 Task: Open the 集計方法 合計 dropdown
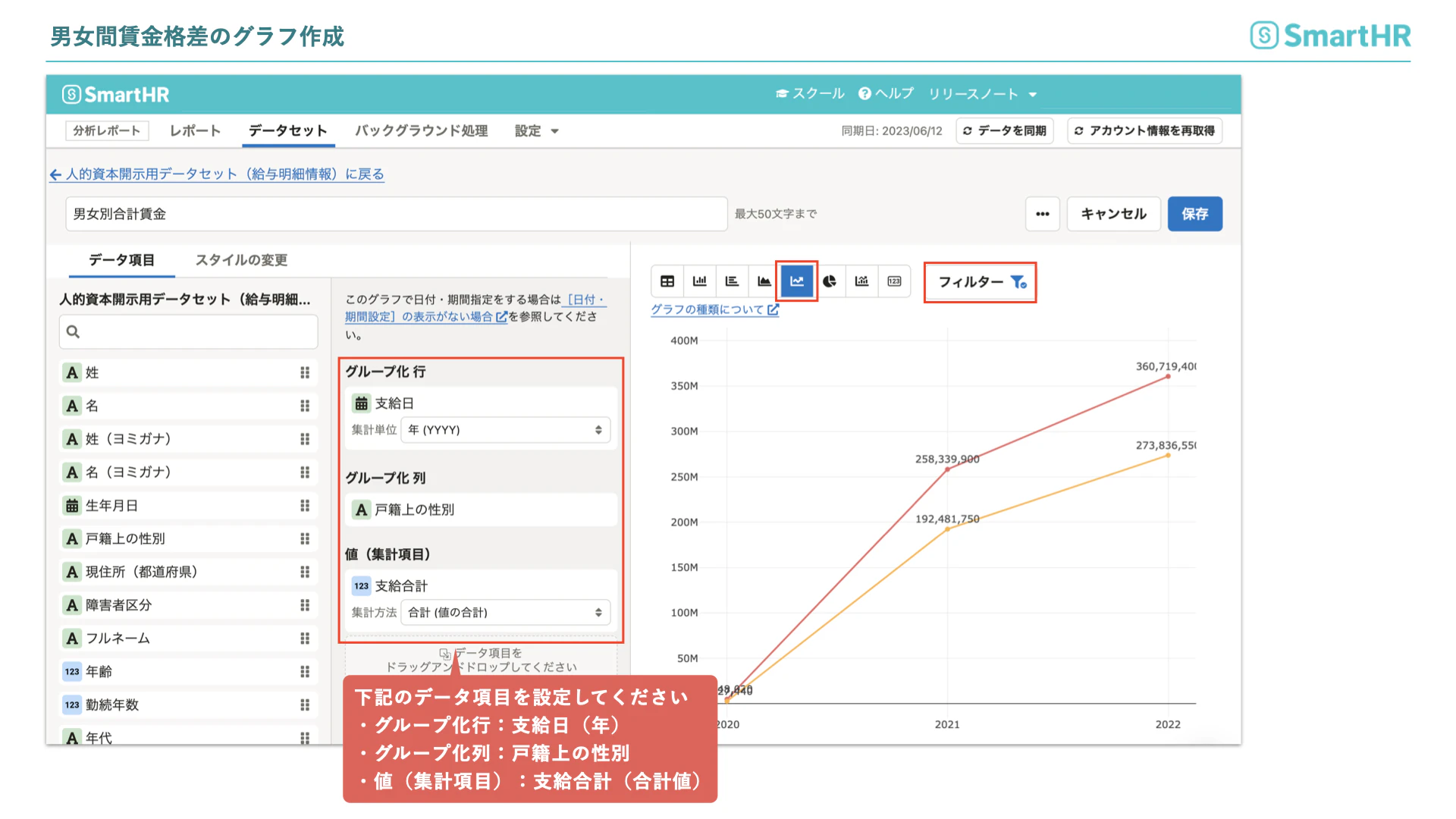point(506,613)
